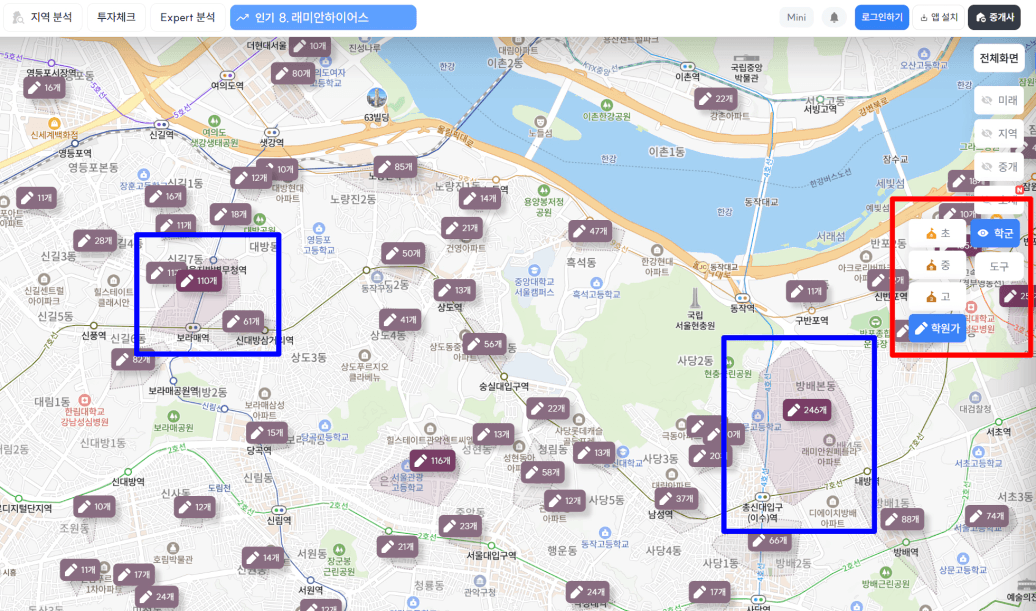The height and width of the screenshot is (611, 1036).
Task: Select the 85개 marker near Noryangjin
Action: click(396, 167)
